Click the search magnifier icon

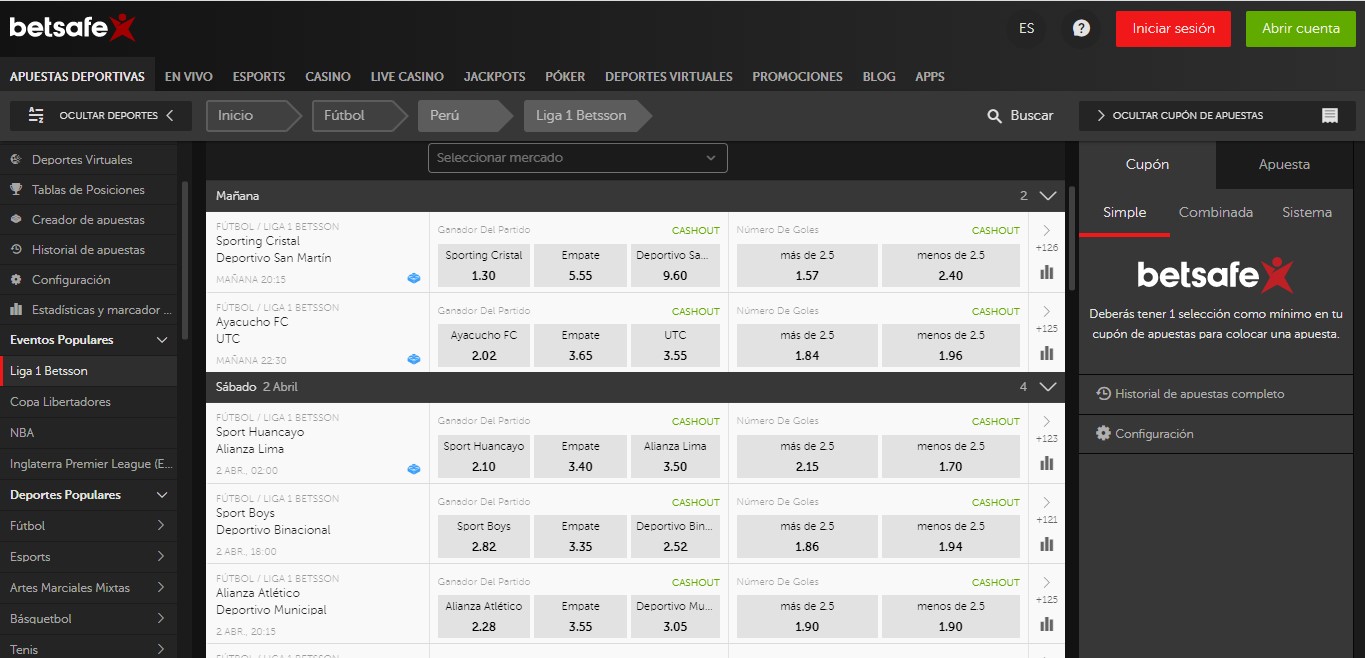point(994,116)
